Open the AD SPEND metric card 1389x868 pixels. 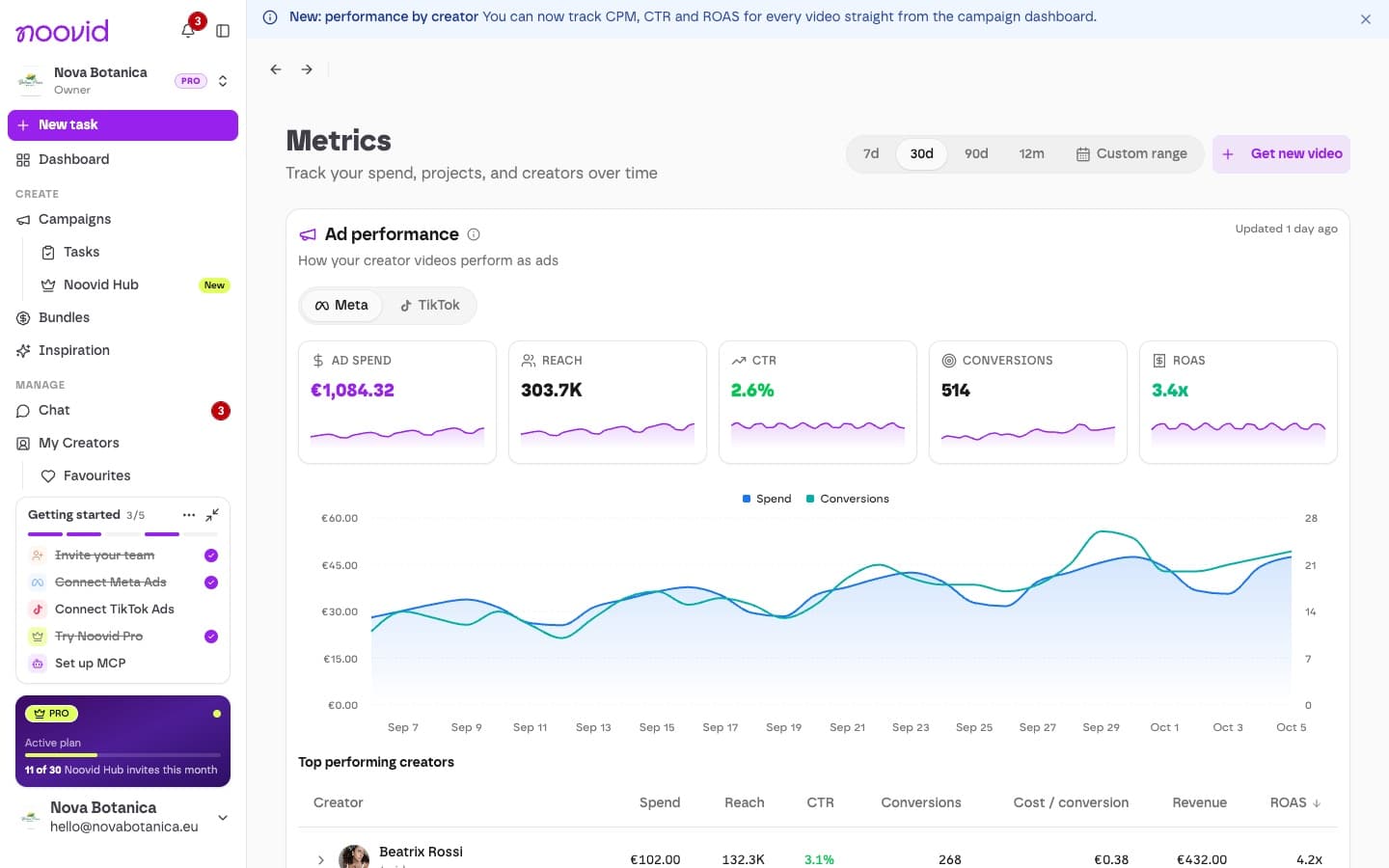[397, 402]
